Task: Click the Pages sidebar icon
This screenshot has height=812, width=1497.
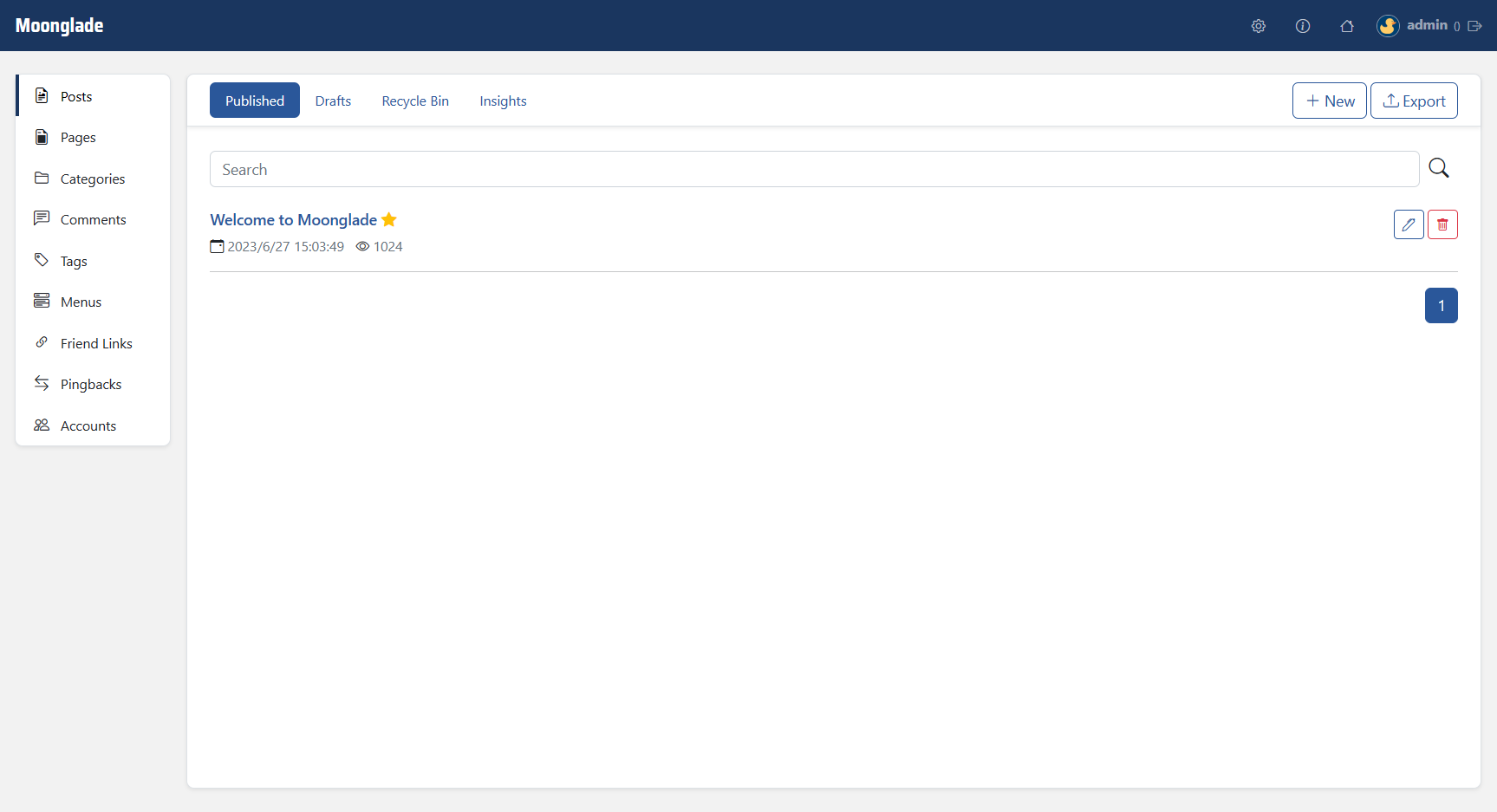Action: [x=42, y=137]
